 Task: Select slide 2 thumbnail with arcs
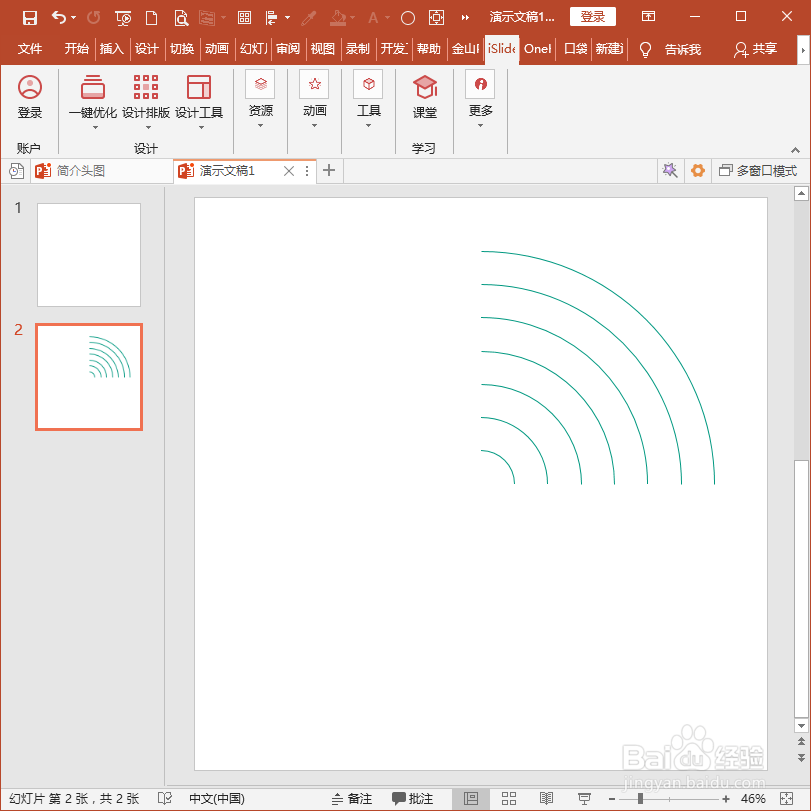click(89, 377)
